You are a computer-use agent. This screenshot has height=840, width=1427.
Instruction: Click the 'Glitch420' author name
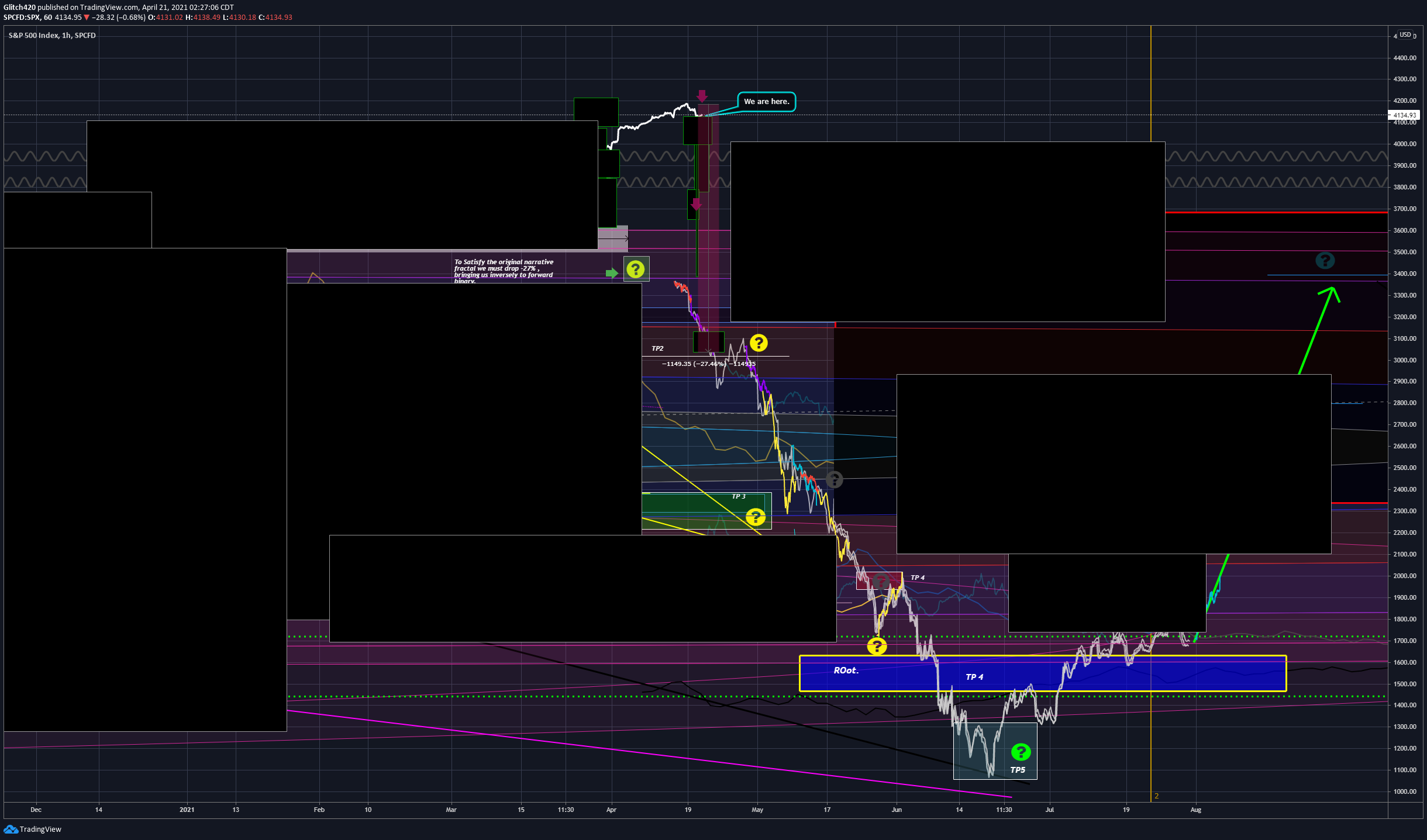point(19,8)
